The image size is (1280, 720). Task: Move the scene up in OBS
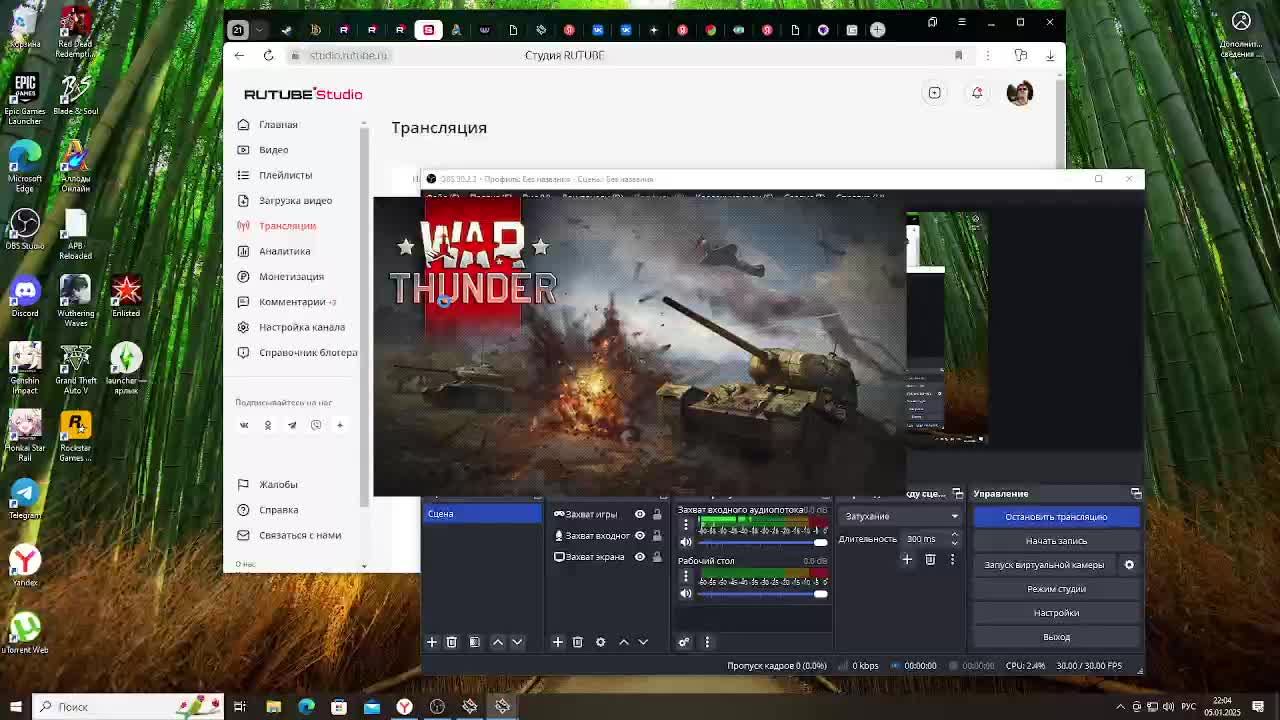(x=498, y=642)
